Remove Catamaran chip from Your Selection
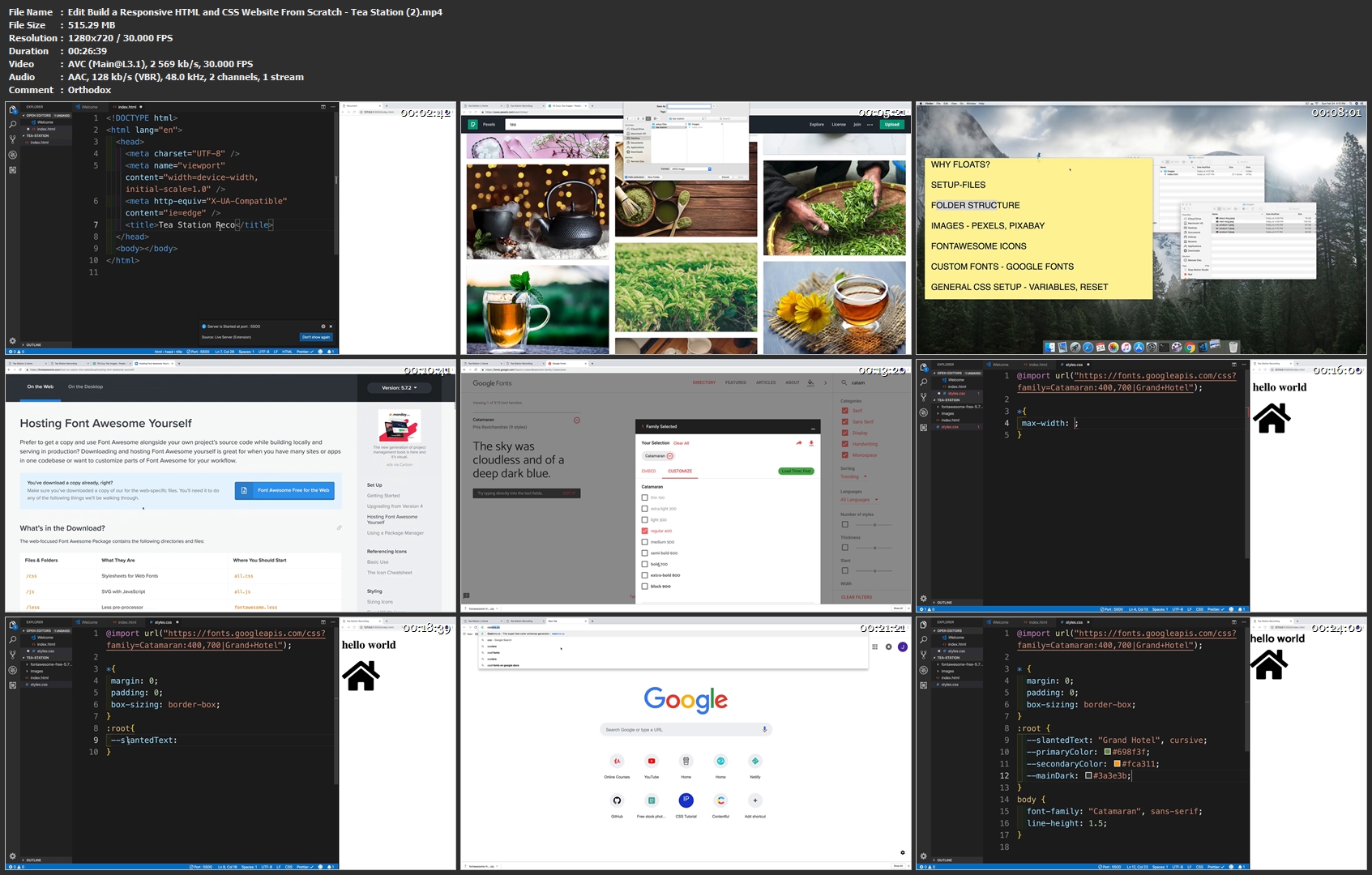This screenshot has height=875, width=1372. [669, 456]
